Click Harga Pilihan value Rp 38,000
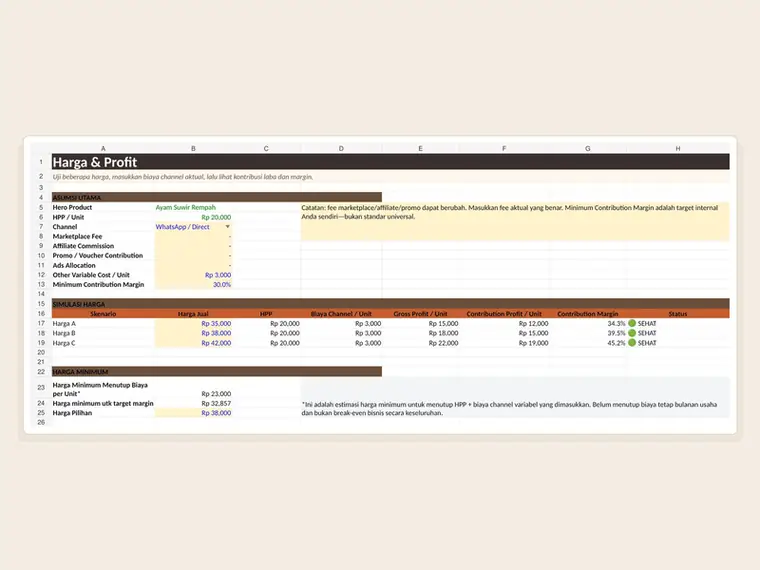Screen dimensions: 760x570 (216, 413)
